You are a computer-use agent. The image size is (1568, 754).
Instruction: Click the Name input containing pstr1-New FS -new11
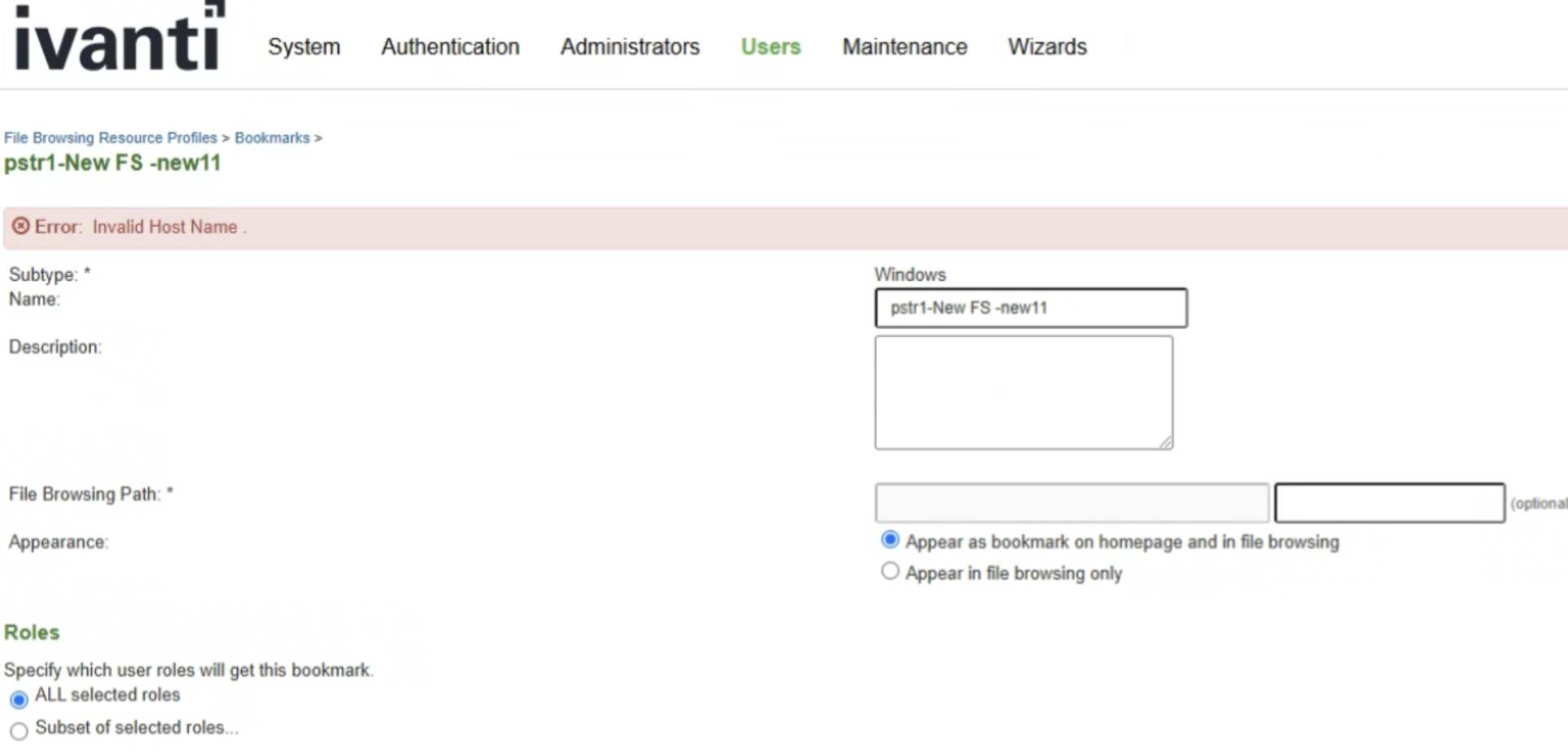tap(1030, 308)
